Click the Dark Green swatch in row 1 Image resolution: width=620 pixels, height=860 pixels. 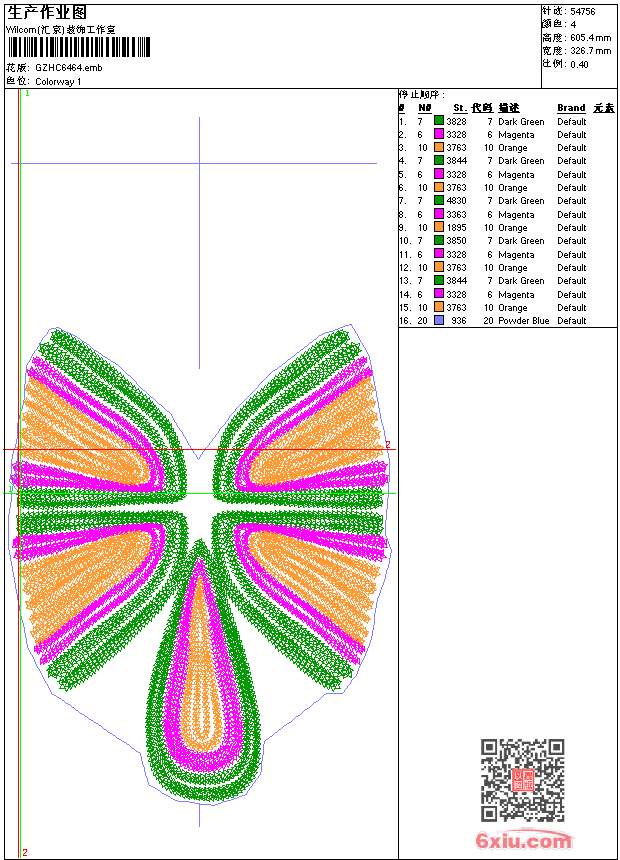pos(439,121)
